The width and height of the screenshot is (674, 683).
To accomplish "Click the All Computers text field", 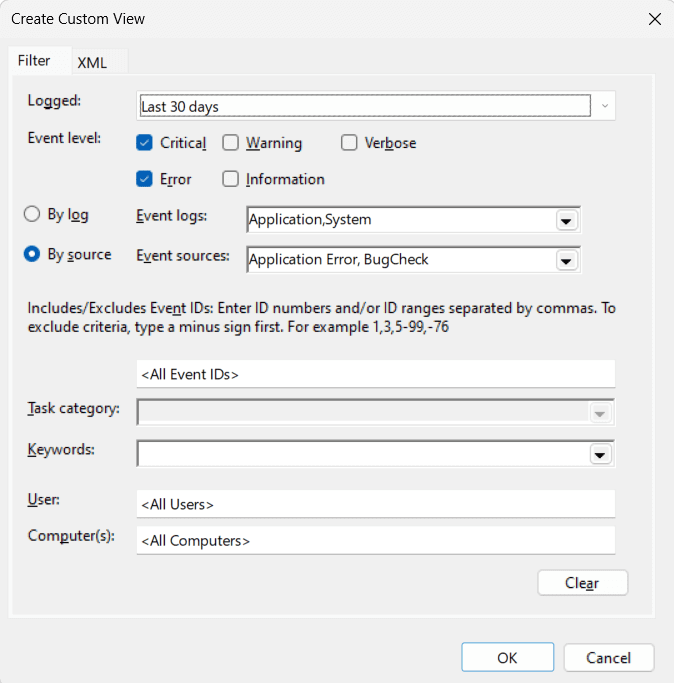I will 375,541.
